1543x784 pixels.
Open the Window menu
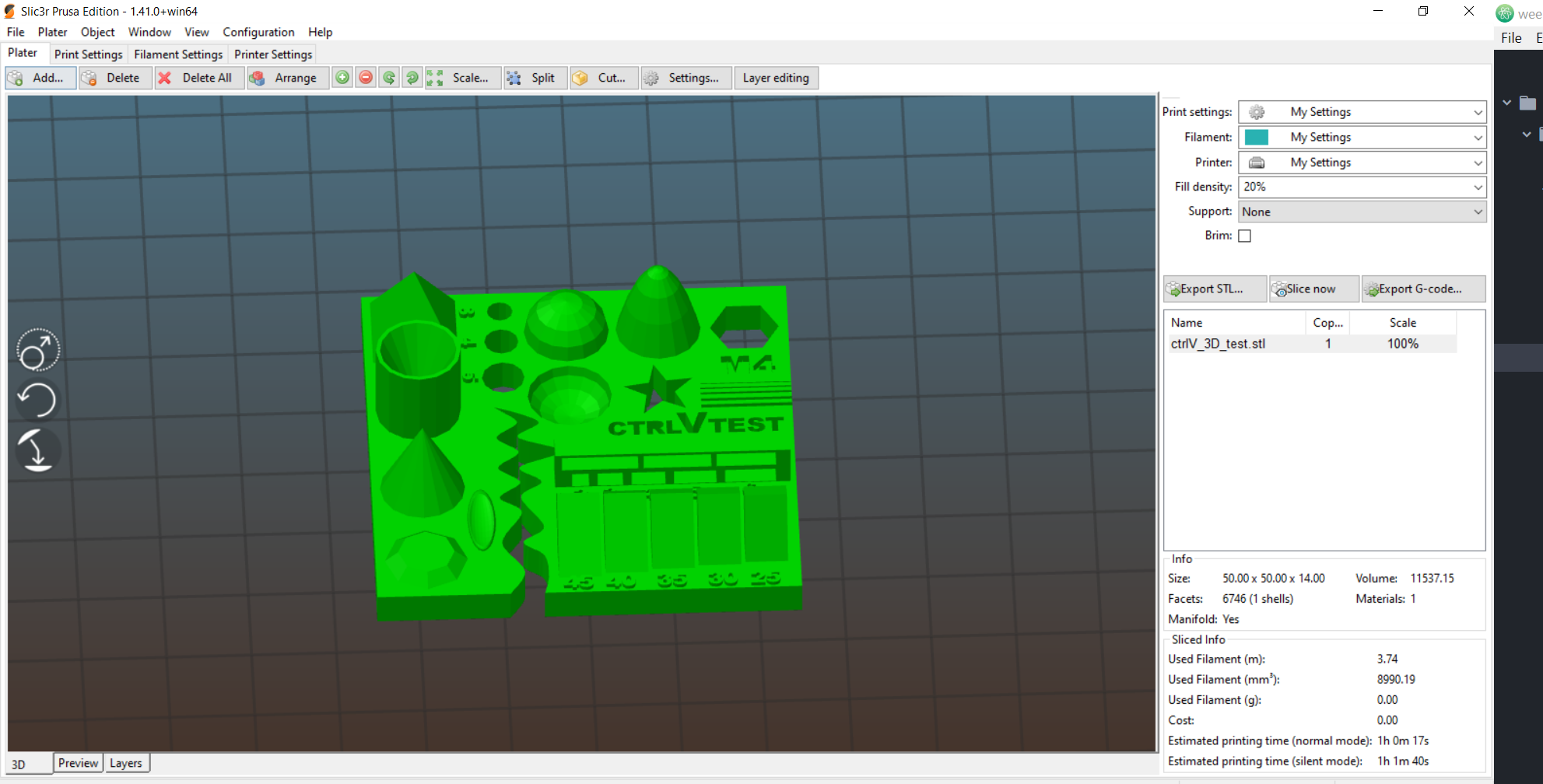(149, 32)
